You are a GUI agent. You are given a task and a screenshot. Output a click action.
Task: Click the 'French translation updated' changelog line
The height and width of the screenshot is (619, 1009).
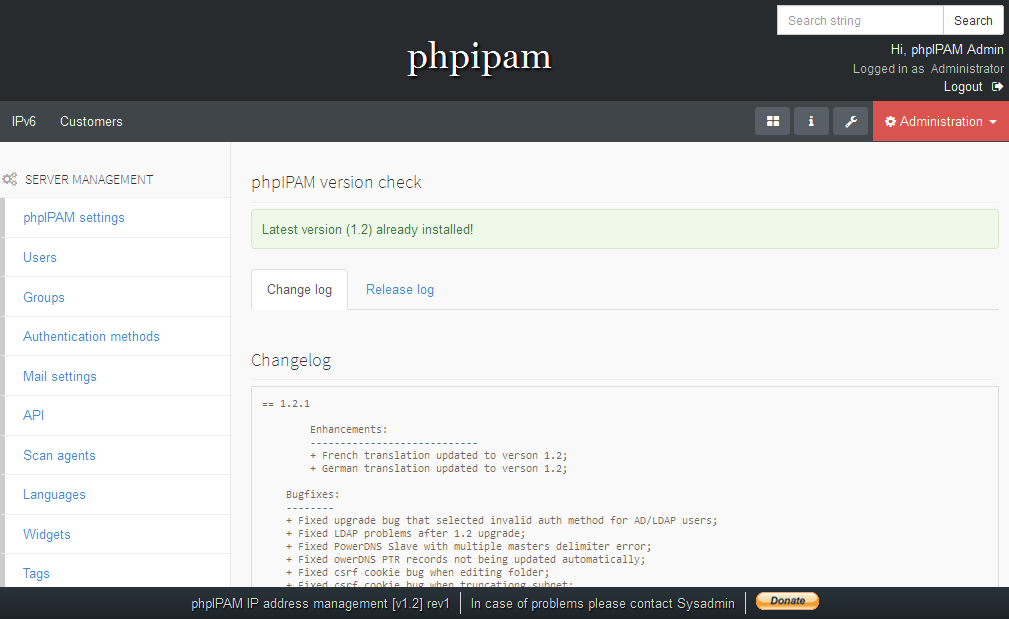point(438,456)
